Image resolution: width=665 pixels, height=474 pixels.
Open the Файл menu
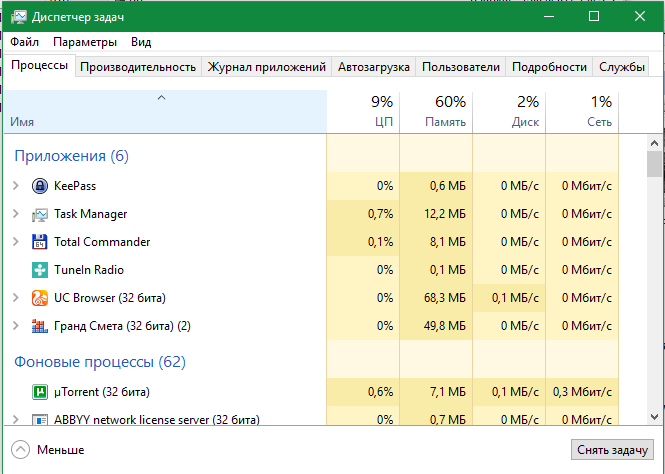(25, 42)
